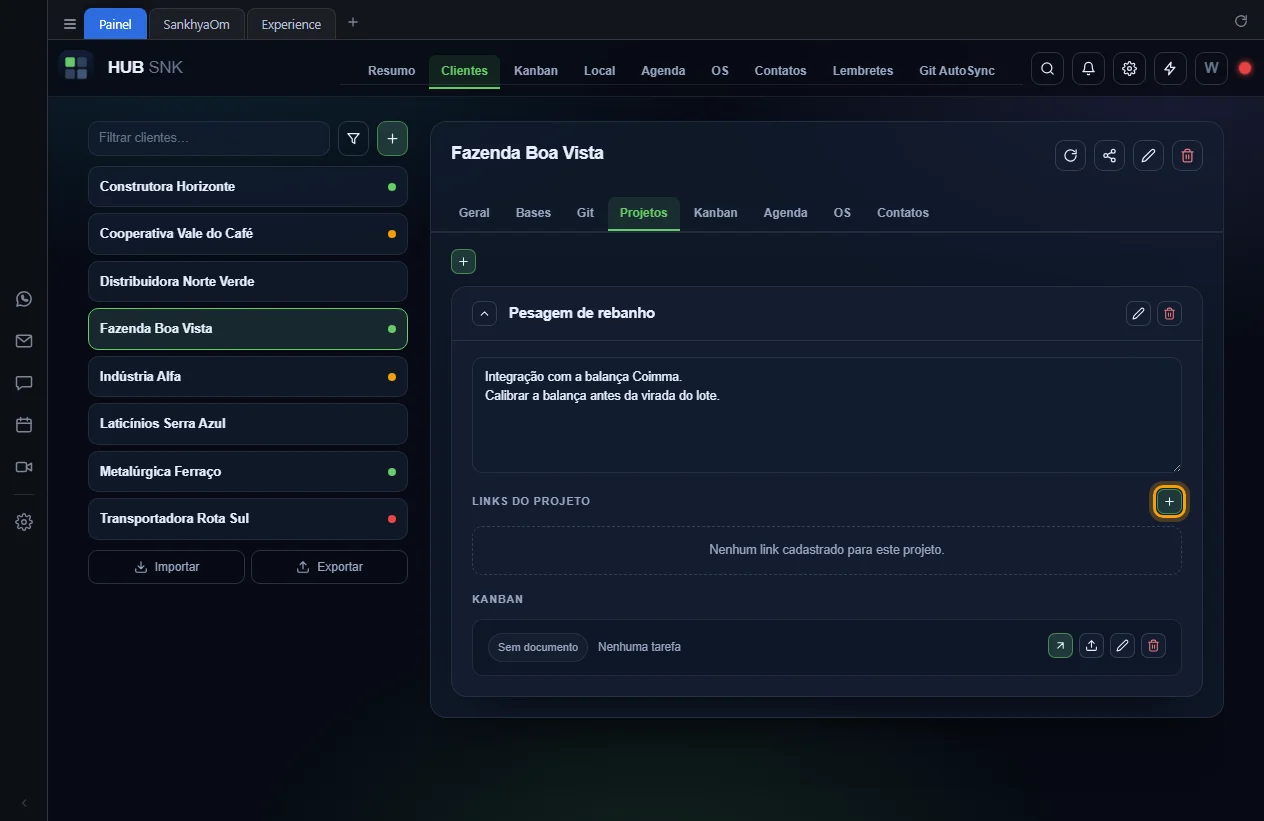Click the lightning bolt quick actions icon
This screenshot has width=1264, height=821.
1170,68
